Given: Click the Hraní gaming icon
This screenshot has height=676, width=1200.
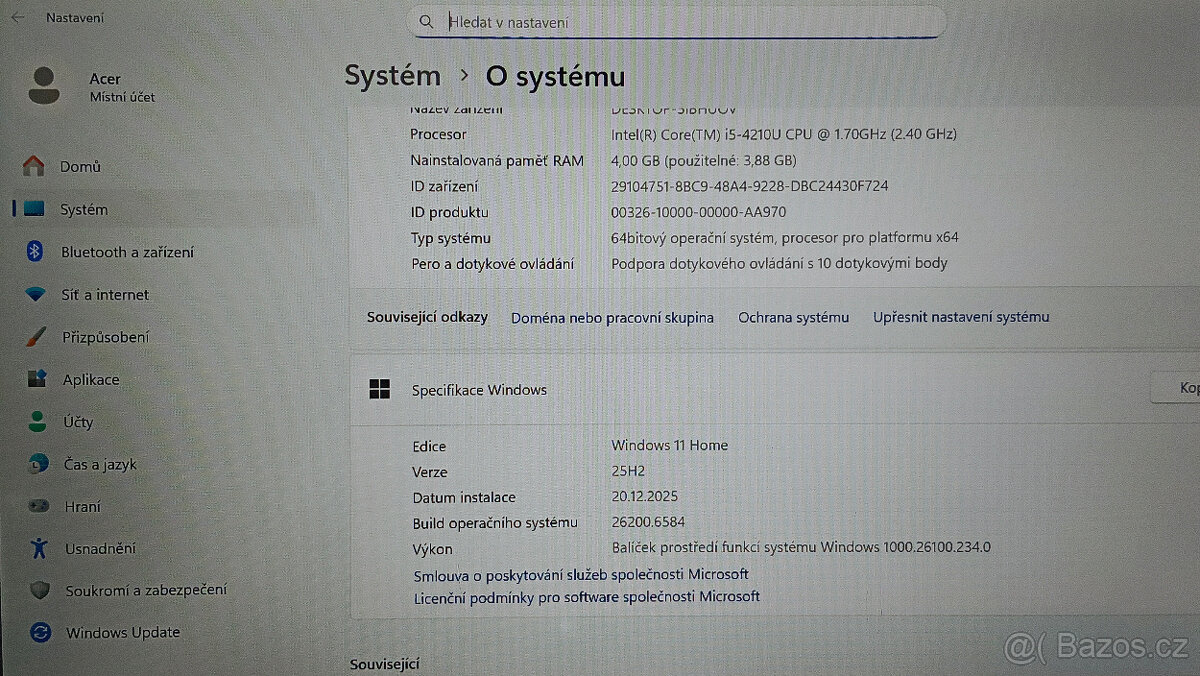Looking at the screenshot, I should pos(41,506).
